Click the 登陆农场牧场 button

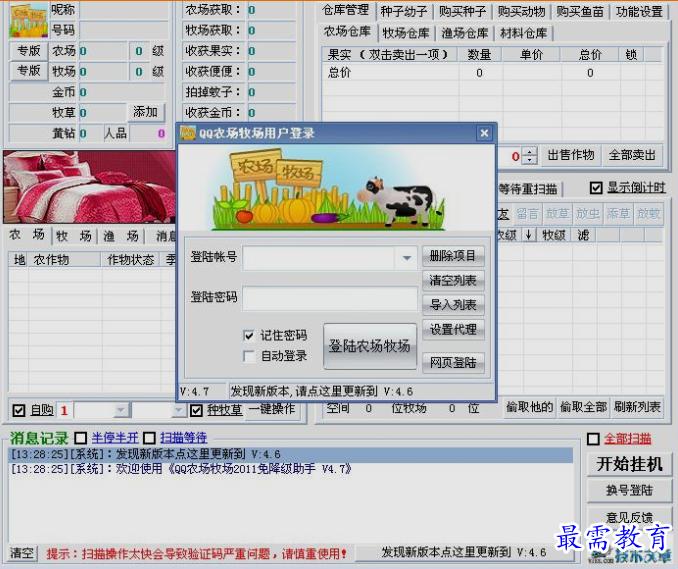click(370, 346)
